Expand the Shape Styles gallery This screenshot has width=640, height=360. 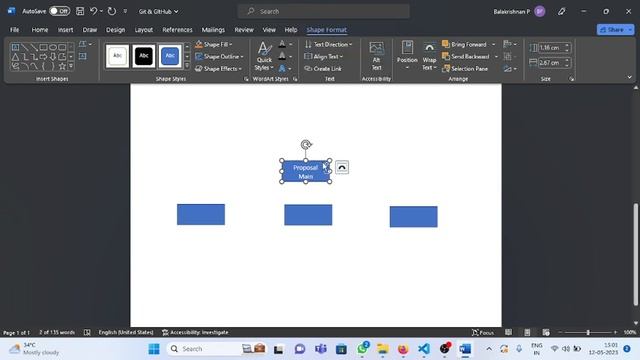coord(187,66)
